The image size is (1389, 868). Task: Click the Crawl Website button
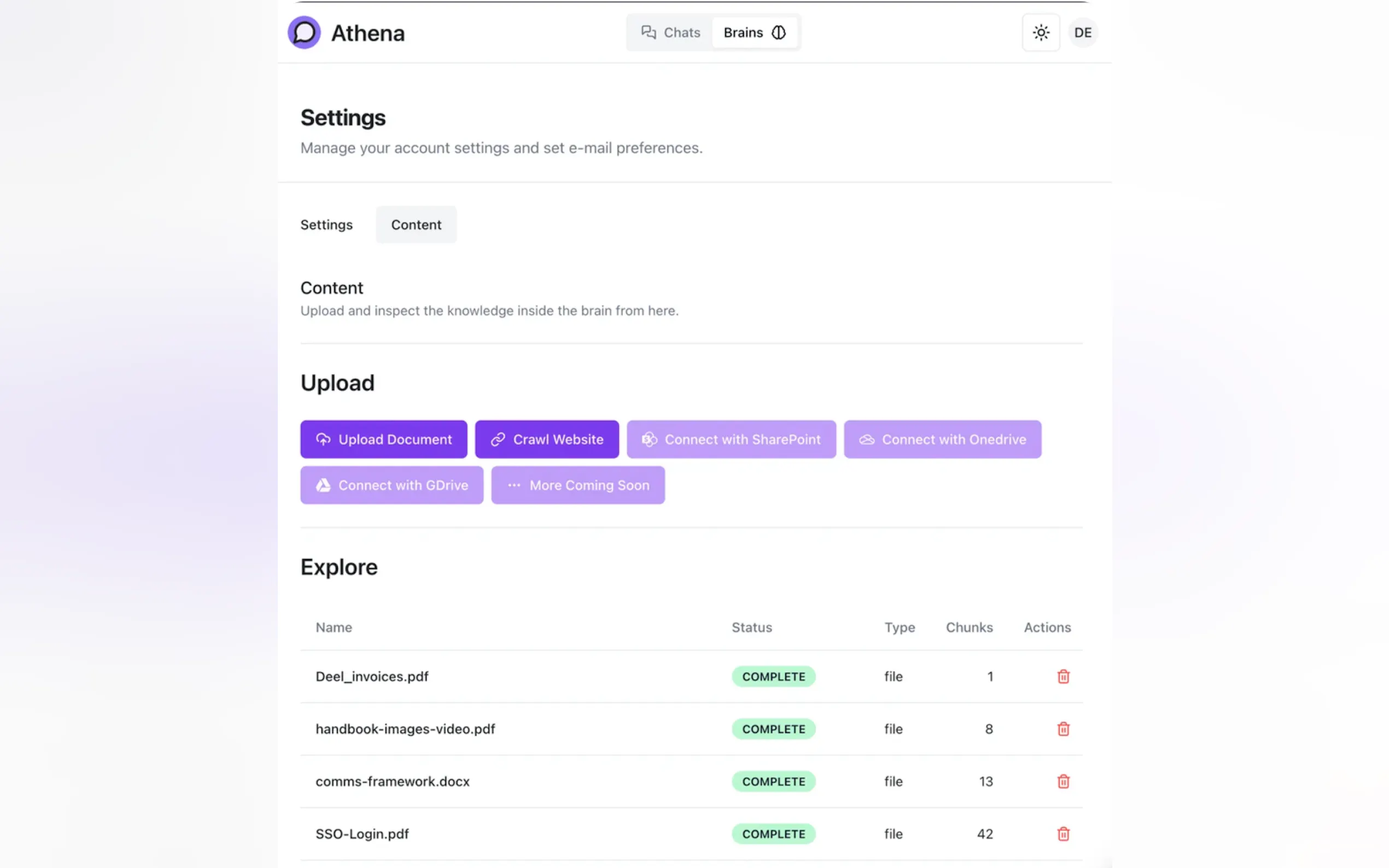[x=547, y=439]
